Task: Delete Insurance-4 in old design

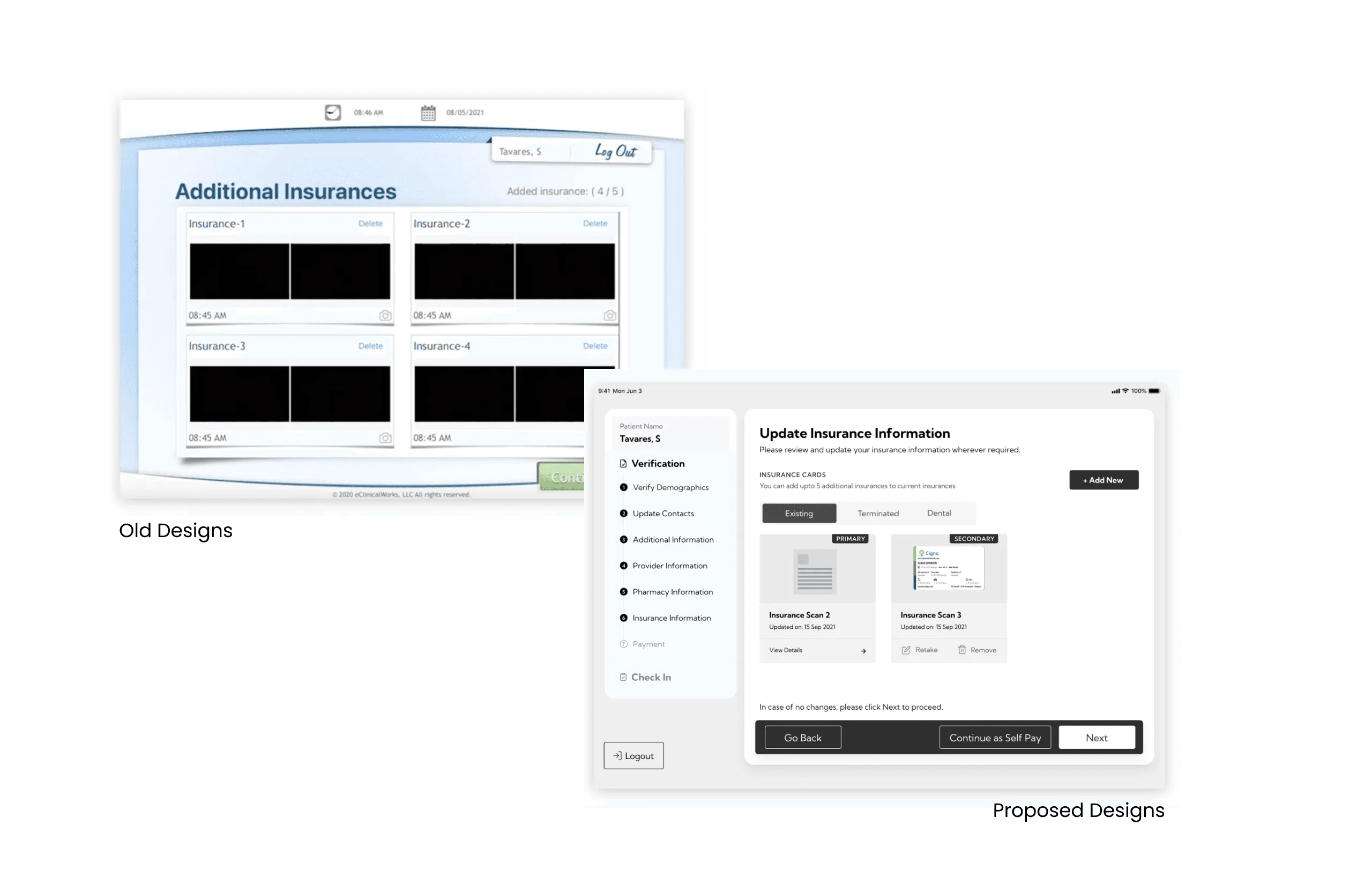Action: click(595, 346)
